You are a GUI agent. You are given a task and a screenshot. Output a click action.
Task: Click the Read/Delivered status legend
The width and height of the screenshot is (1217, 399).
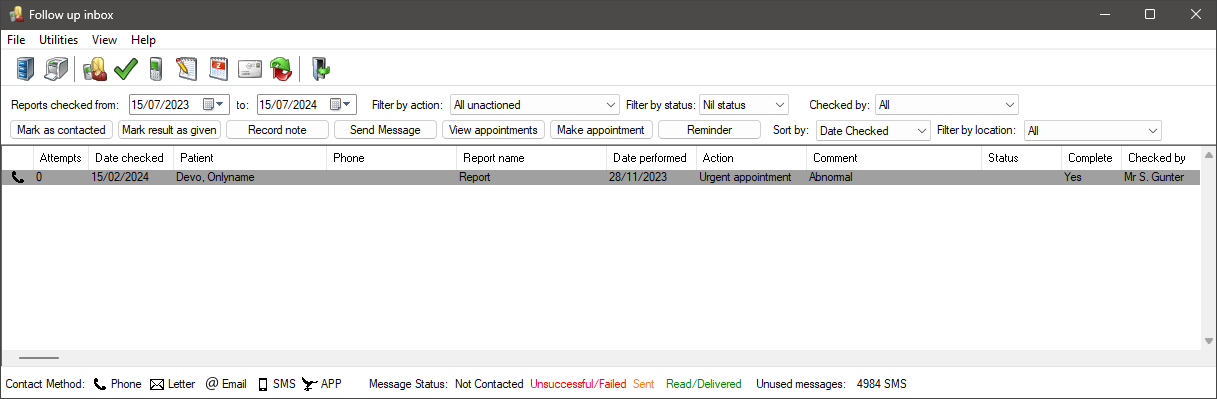point(704,384)
